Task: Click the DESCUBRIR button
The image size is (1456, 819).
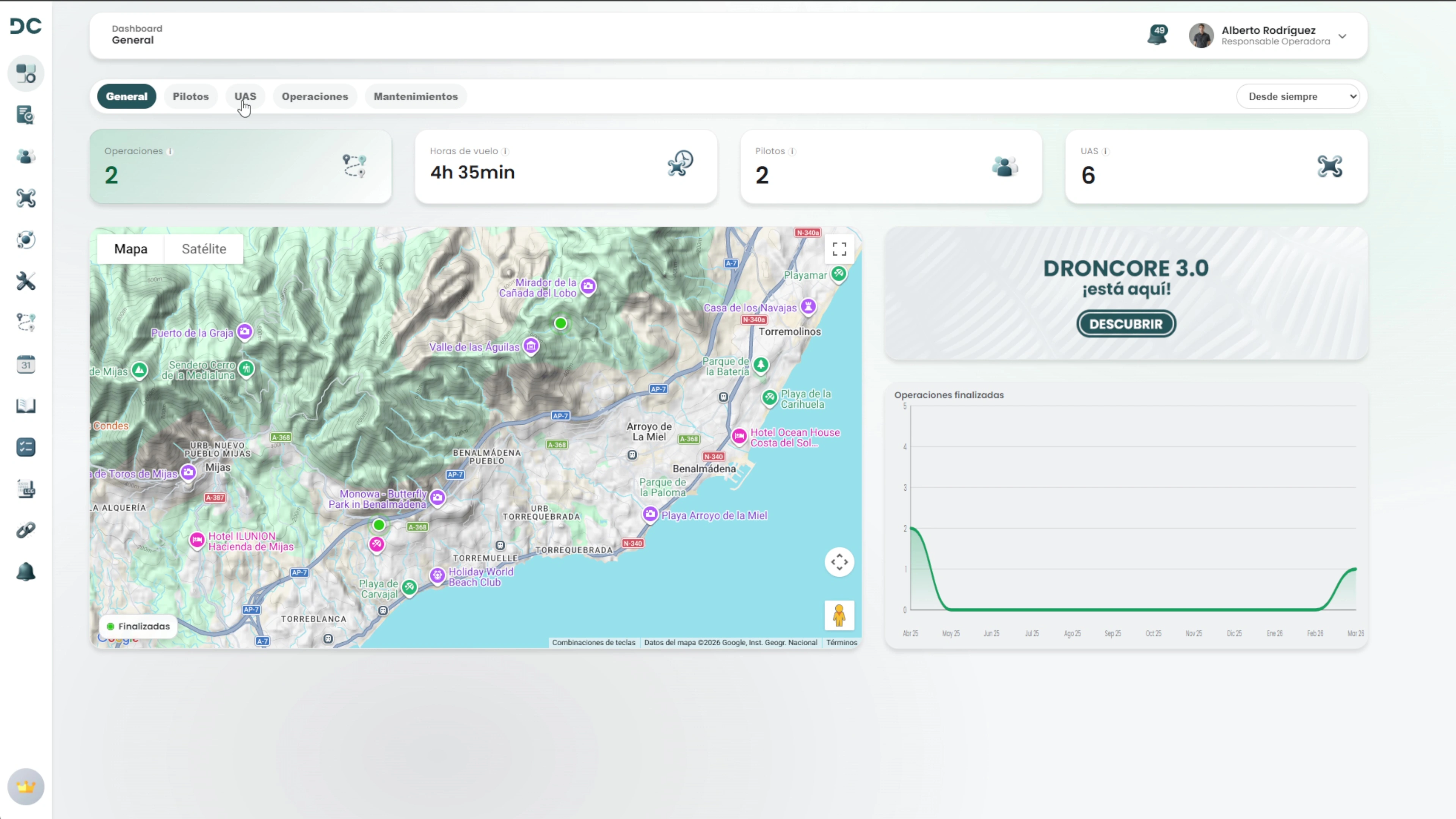Action: [1126, 324]
